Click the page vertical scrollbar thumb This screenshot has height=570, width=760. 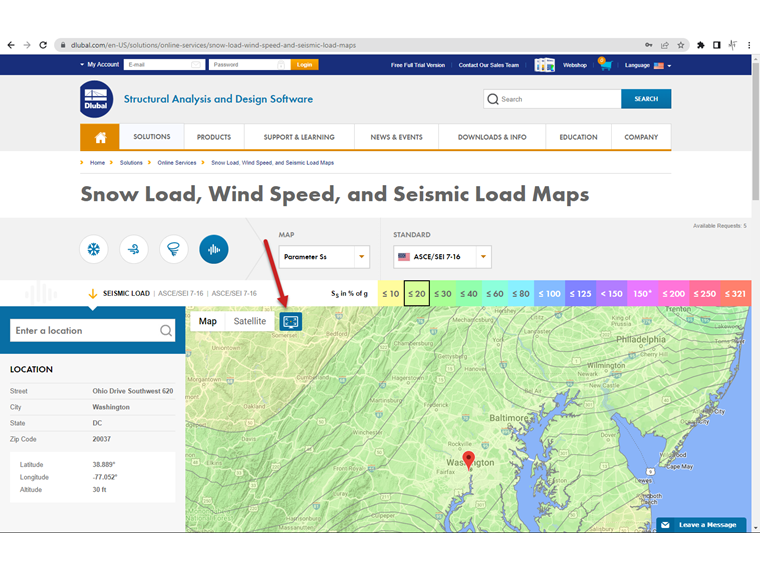(756, 131)
